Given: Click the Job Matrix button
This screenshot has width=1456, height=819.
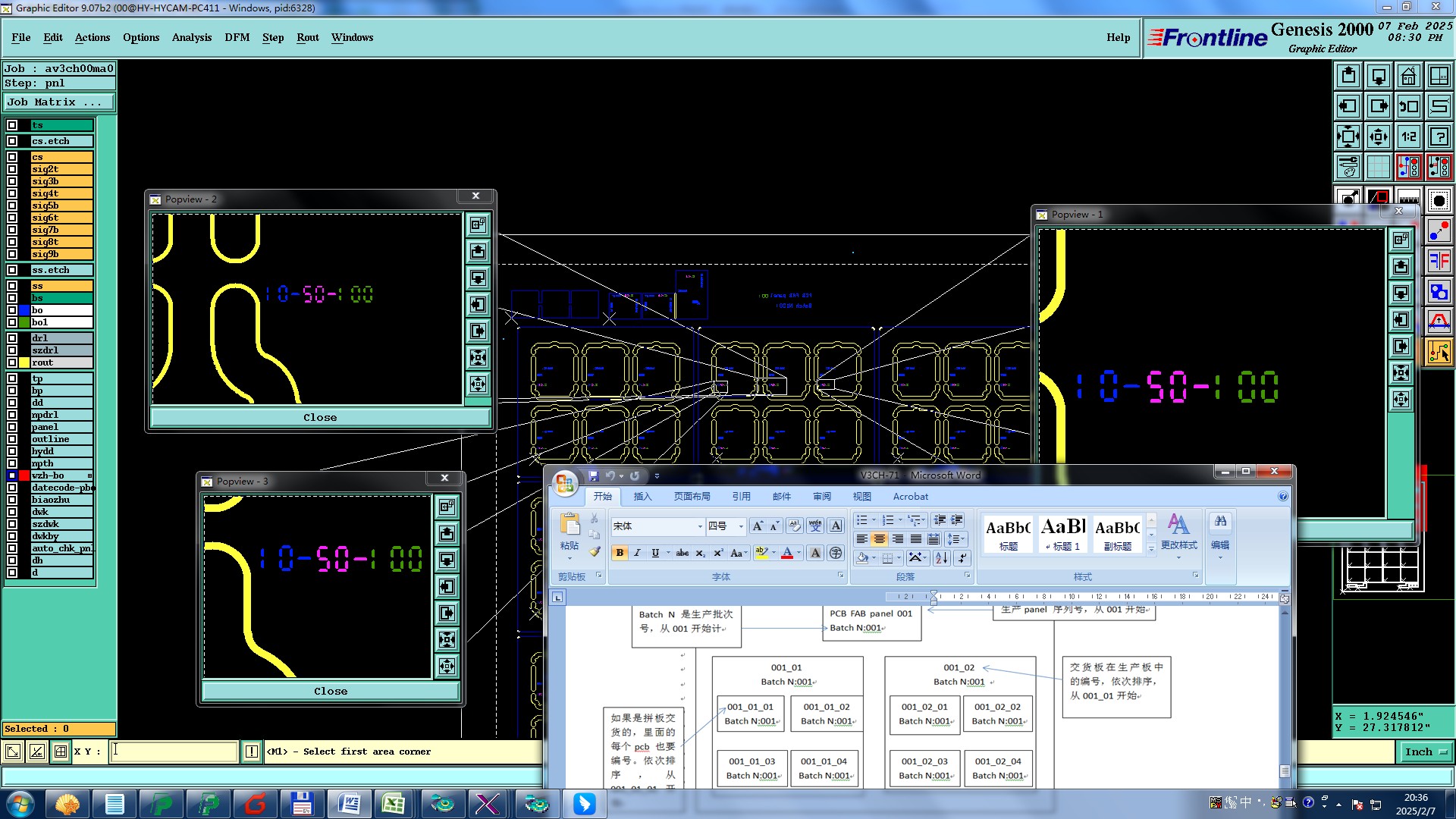Looking at the screenshot, I should pyautogui.click(x=59, y=102).
